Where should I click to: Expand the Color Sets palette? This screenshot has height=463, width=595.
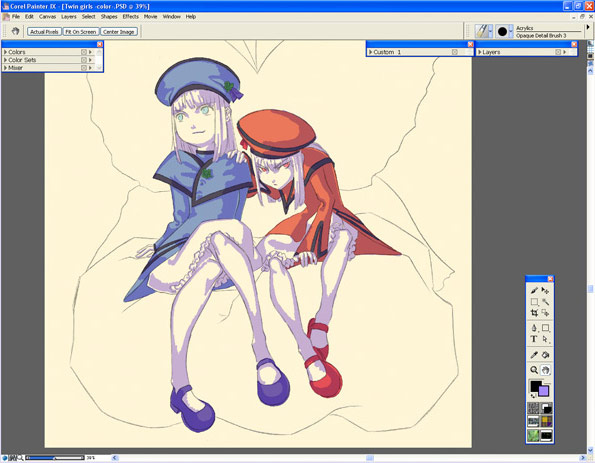(x=5, y=60)
